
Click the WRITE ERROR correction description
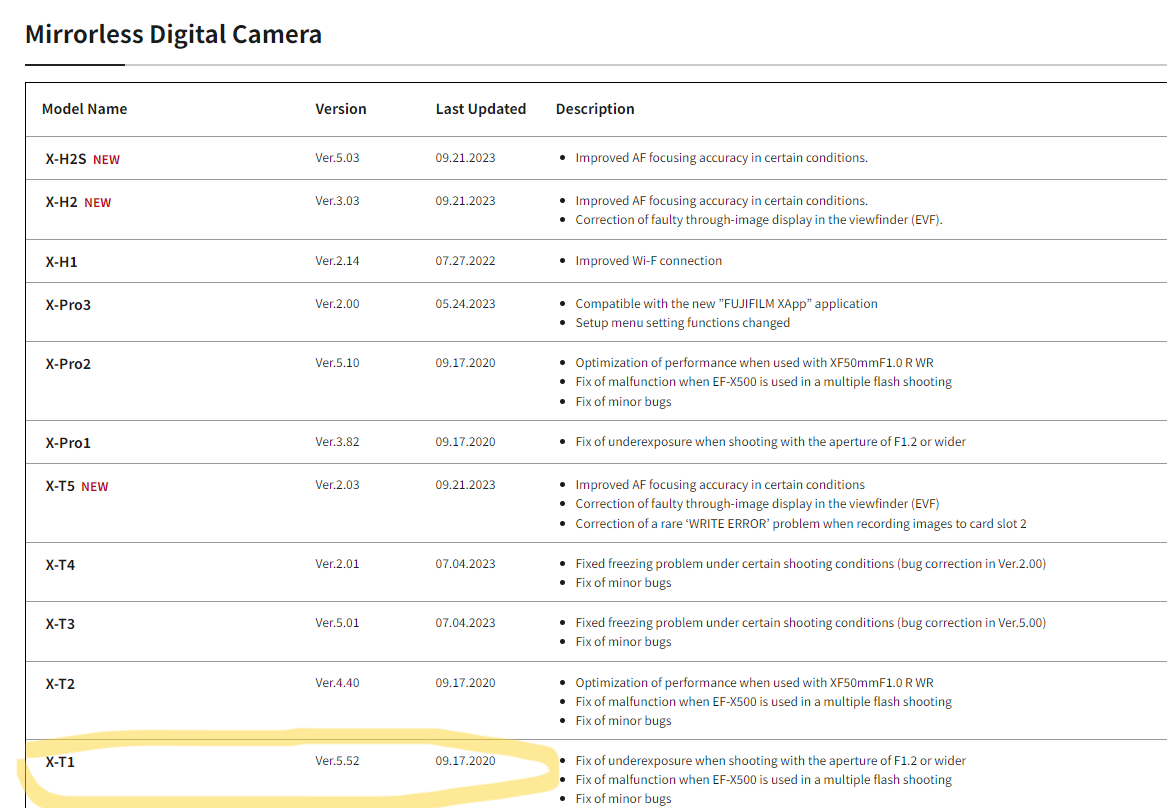801,524
